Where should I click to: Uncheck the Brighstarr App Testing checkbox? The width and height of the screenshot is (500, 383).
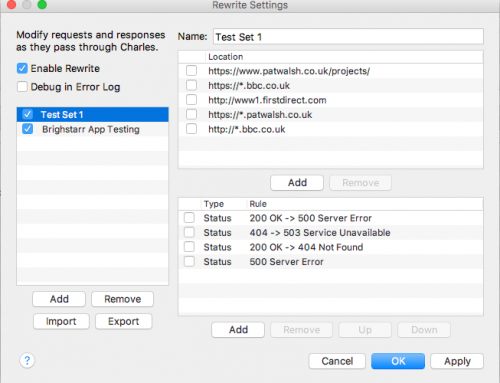click(27, 129)
